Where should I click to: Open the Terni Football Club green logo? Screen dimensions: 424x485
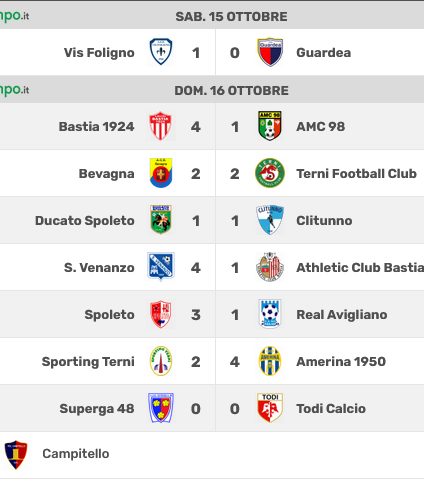270,173
